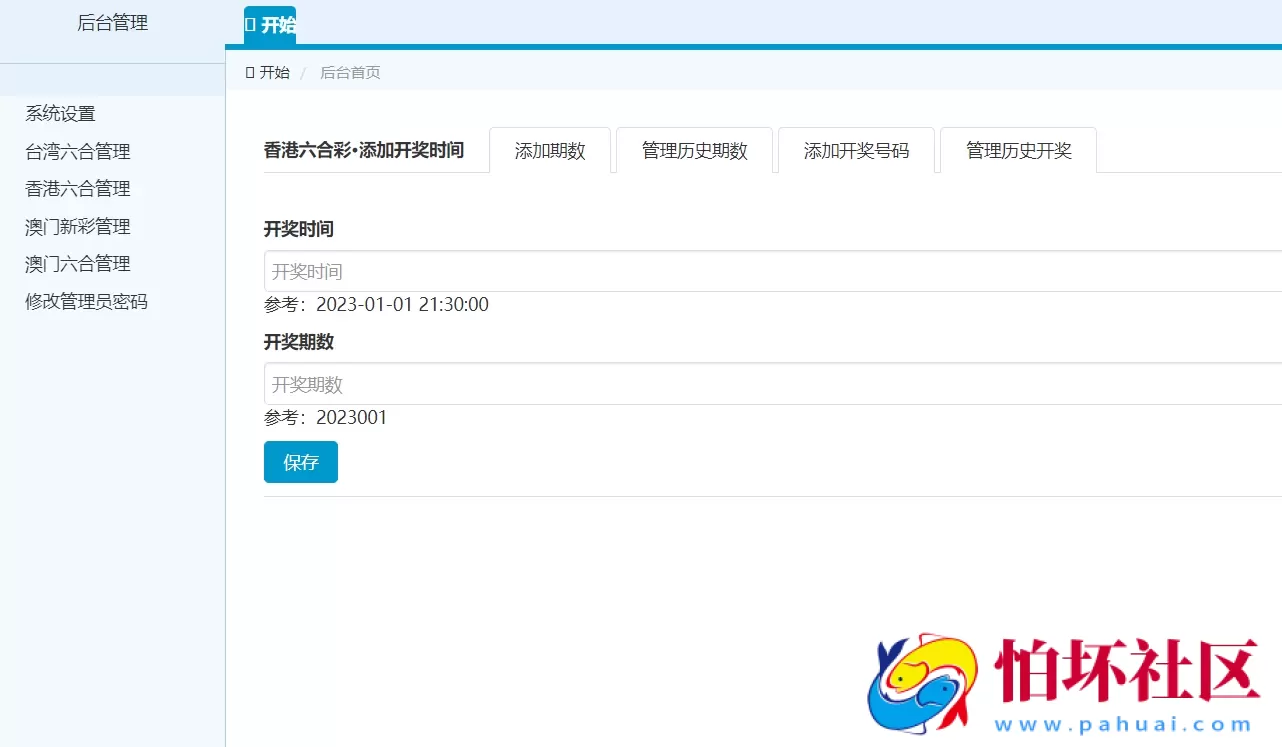The width and height of the screenshot is (1282, 747).
Task: Open the 管理历史开奖 tab
Action: click(1017, 150)
